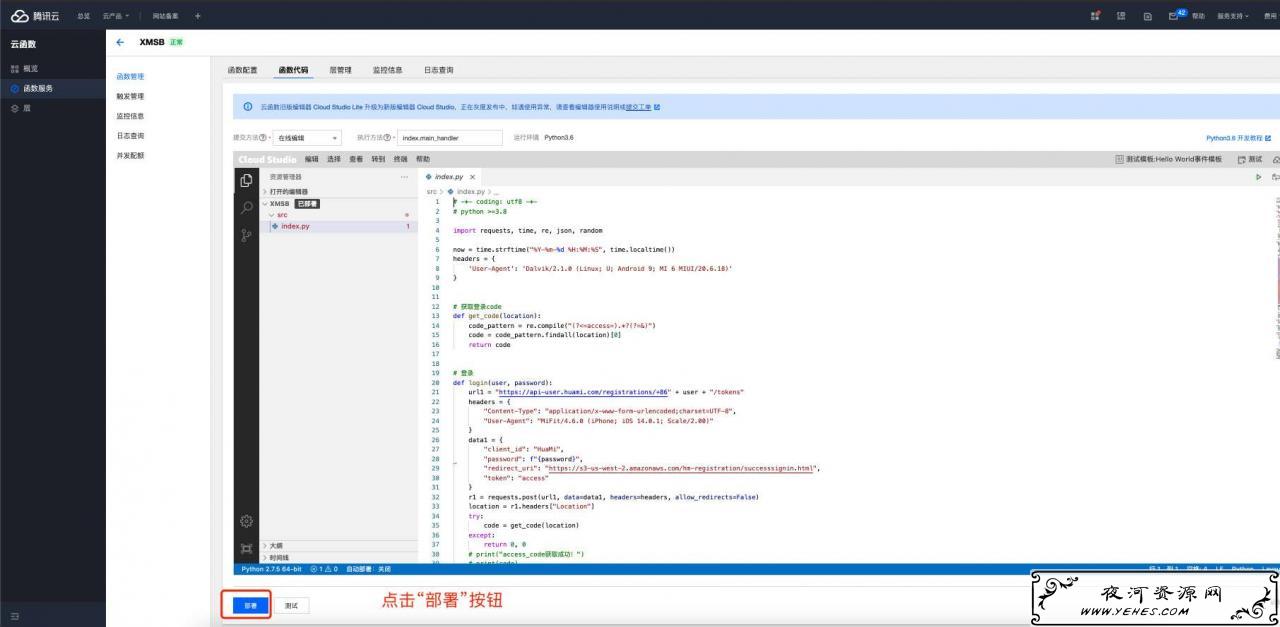The height and width of the screenshot is (627, 1280).
Task: Open 函数管理 in the function side menu
Action: [130, 76]
